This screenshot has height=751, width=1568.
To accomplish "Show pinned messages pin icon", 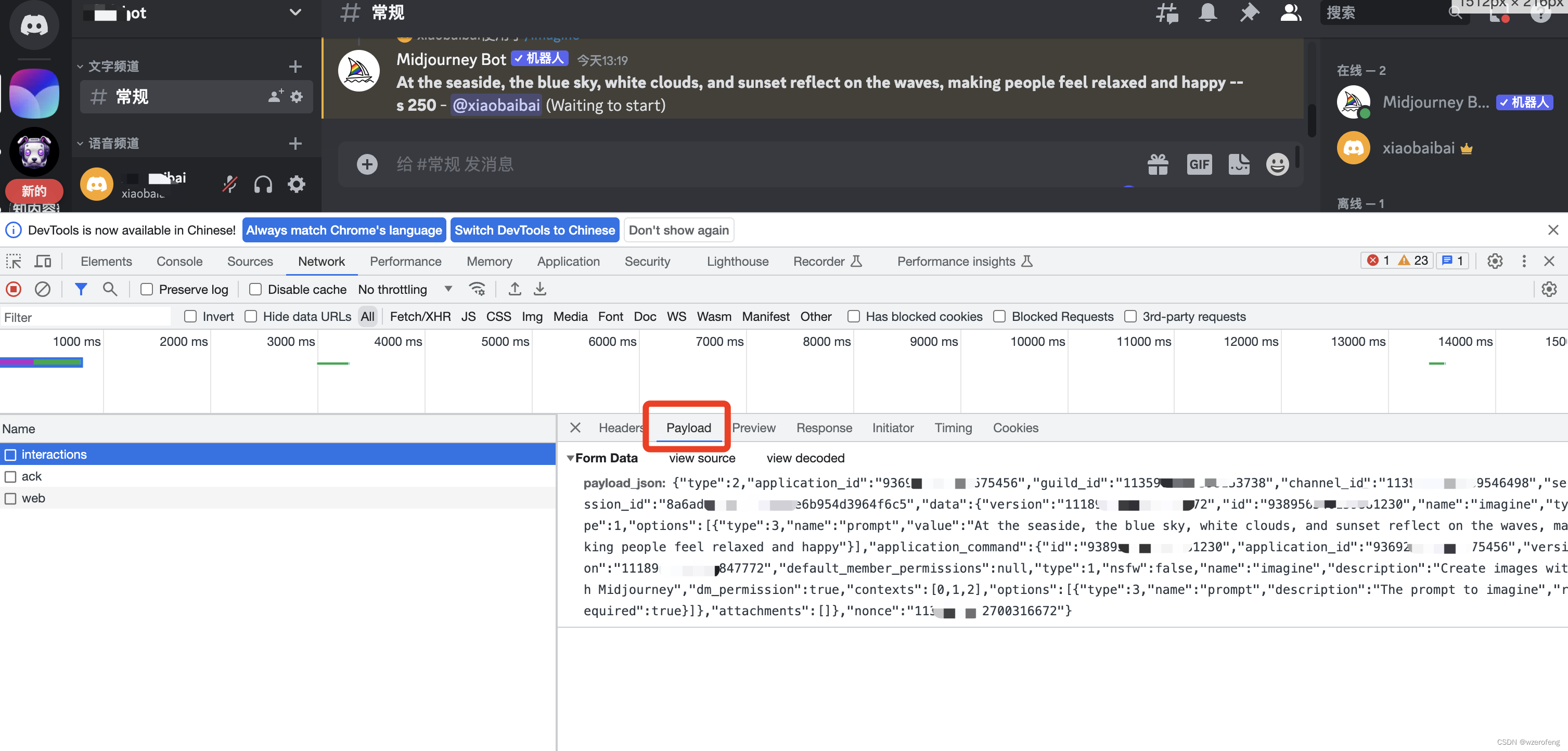I will tap(1249, 13).
